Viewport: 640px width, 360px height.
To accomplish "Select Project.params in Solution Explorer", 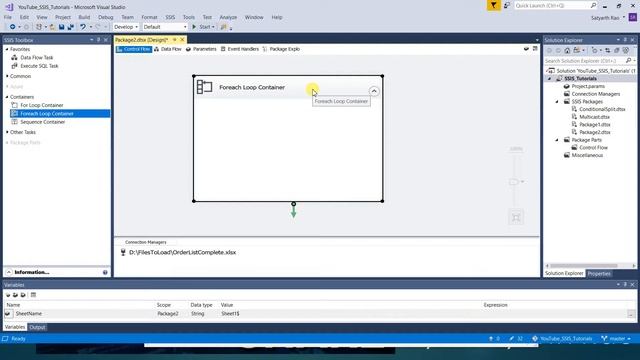I will coord(588,86).
